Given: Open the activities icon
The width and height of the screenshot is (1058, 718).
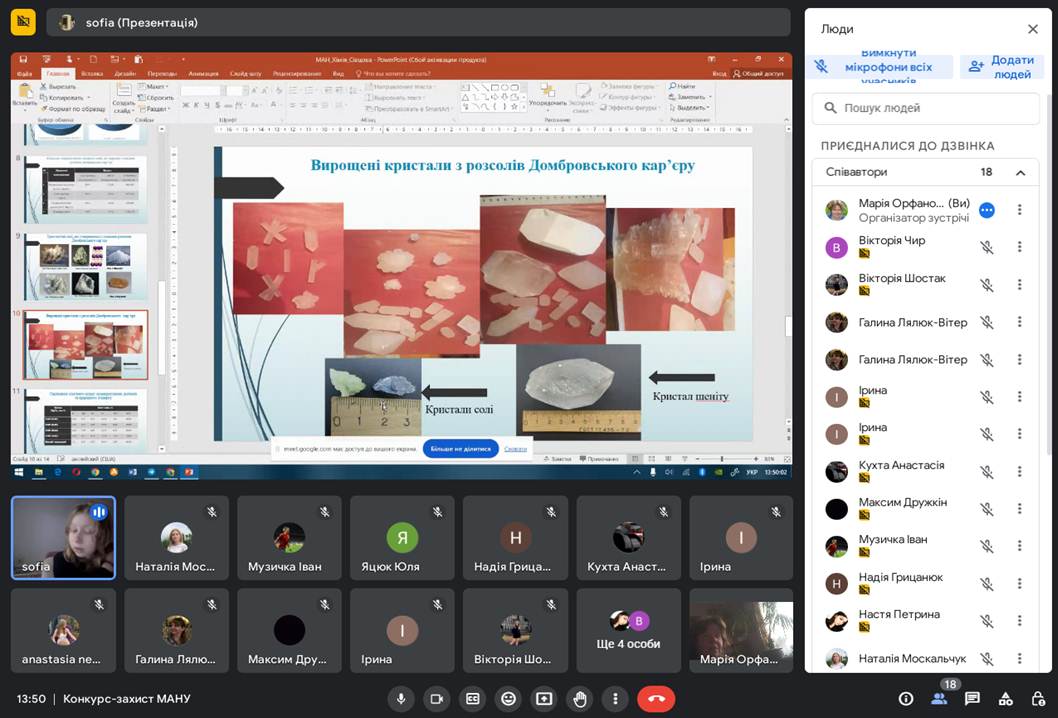Looking at the screenshot, I should click(x=1006, y=699).
